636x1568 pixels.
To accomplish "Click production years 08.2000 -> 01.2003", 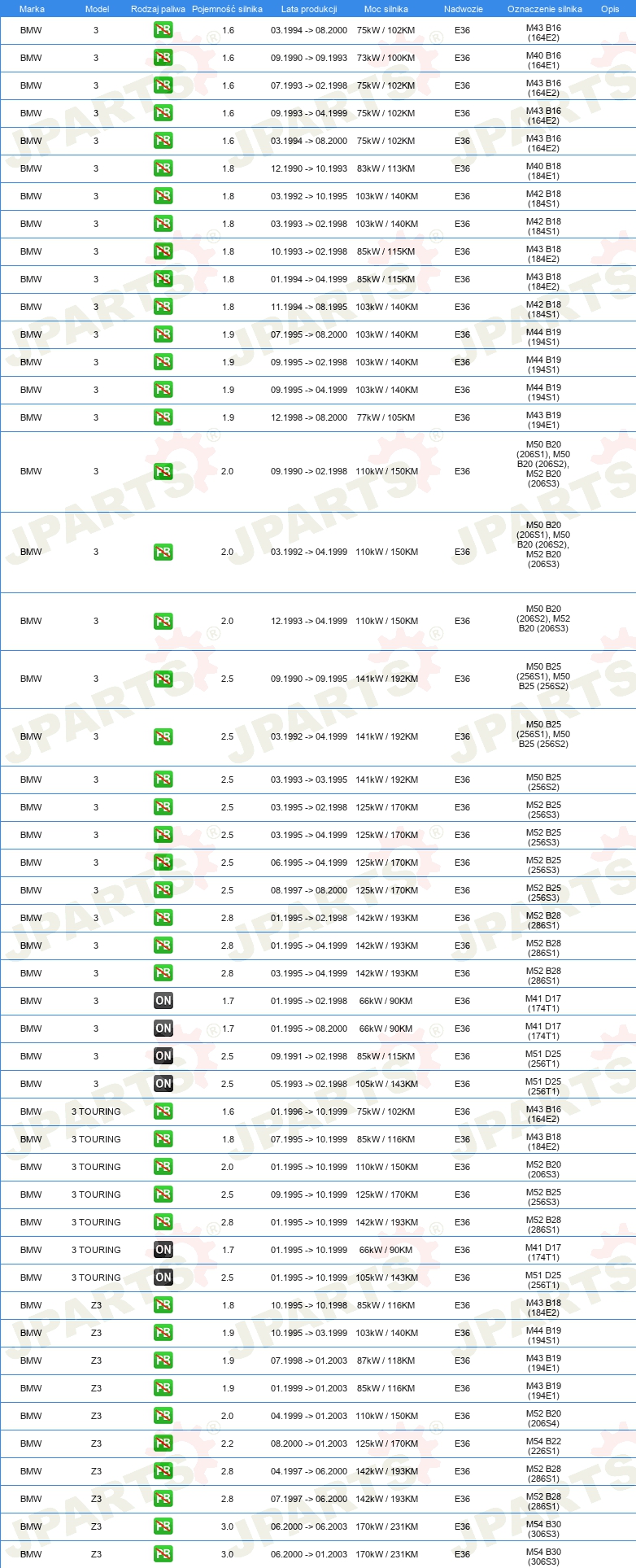I will click(x=309, y=1444).
